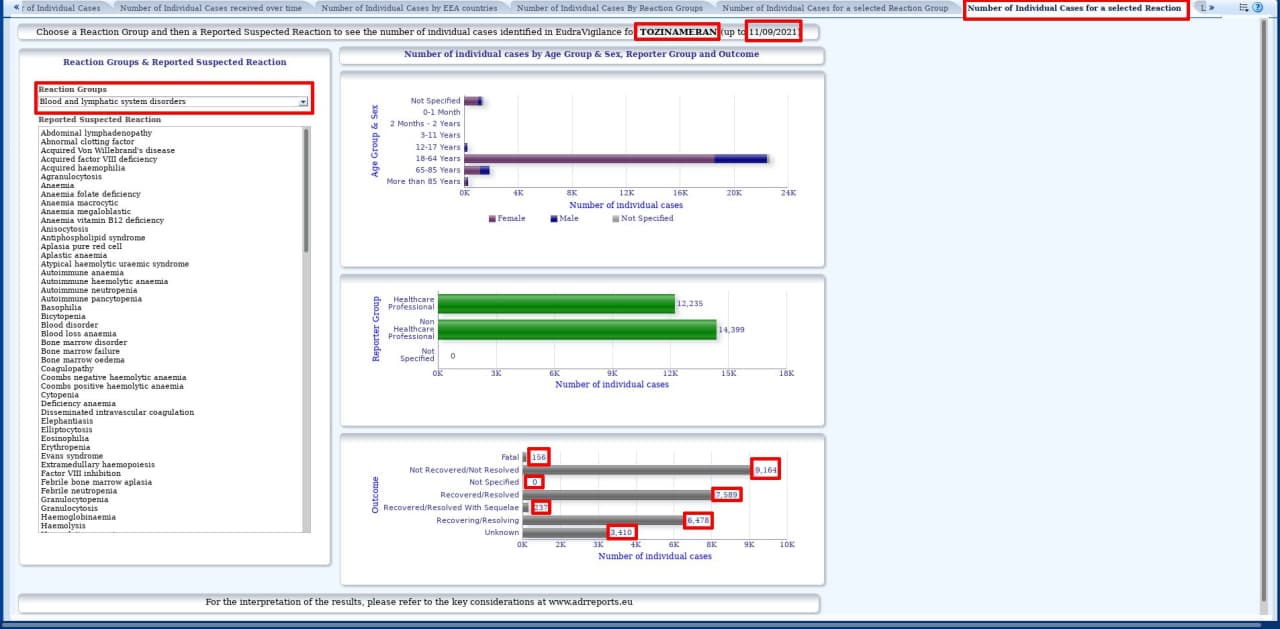Select Autoimmune haemolytic anaemia reaction

tap(104, 282)
